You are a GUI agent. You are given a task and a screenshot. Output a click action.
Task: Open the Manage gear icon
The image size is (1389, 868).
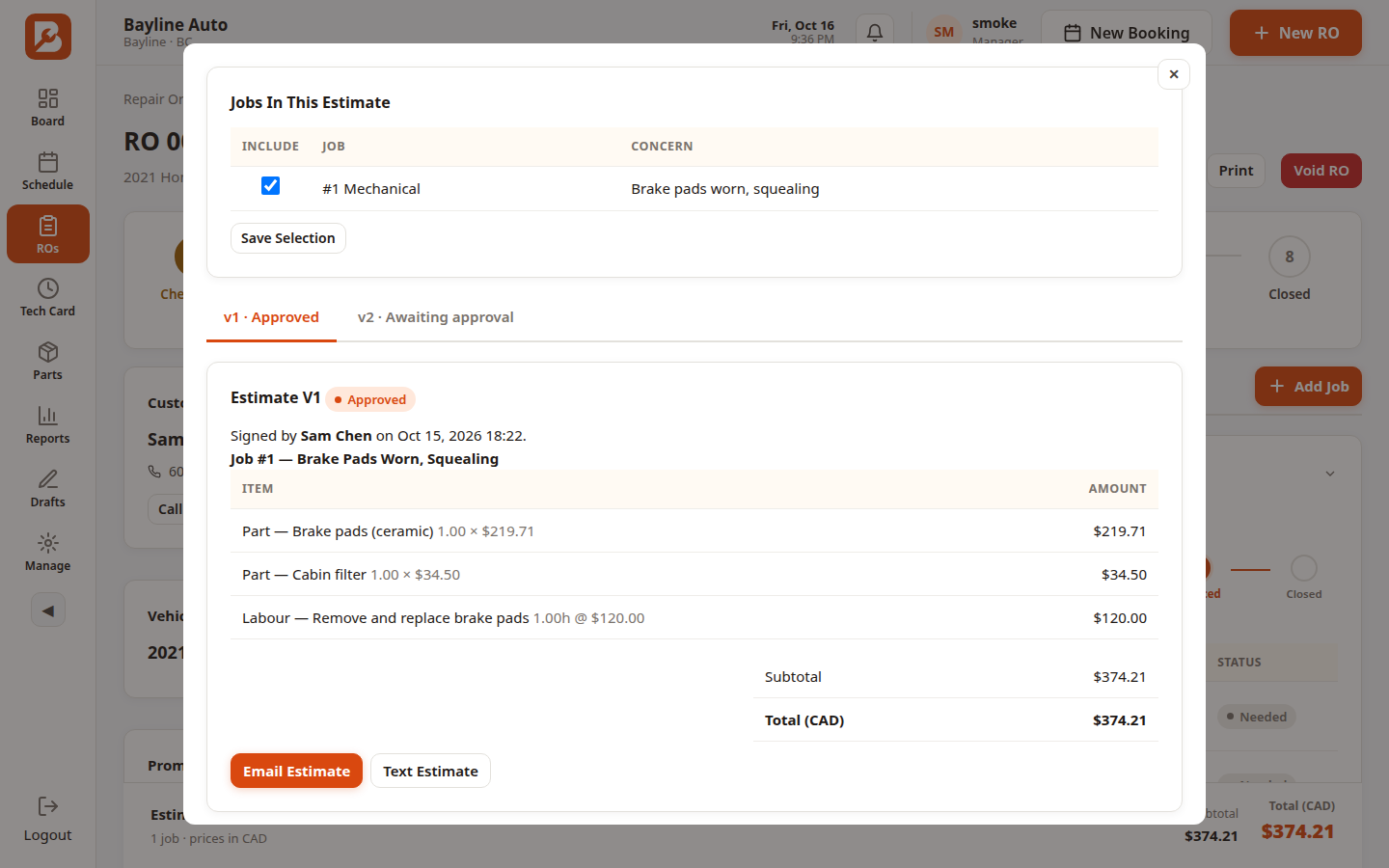47,543
